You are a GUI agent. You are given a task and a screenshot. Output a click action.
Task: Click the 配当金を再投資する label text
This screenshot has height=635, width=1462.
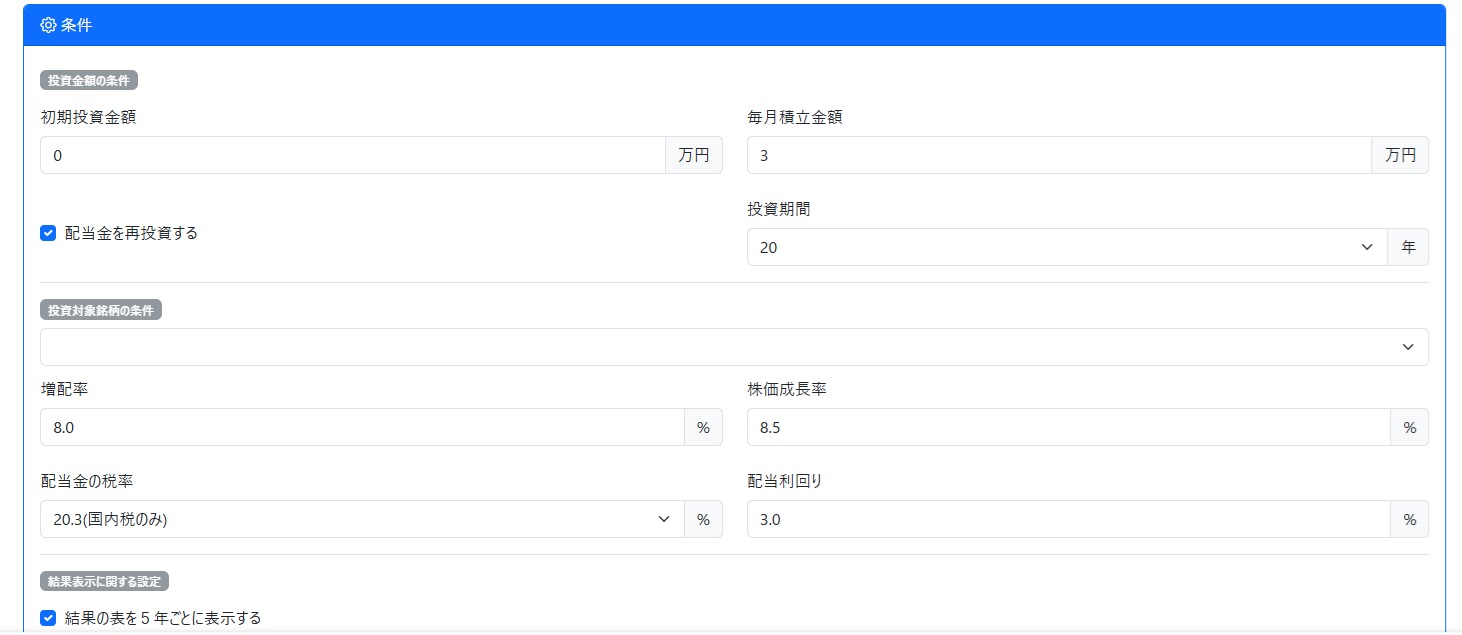pos(131,233)
